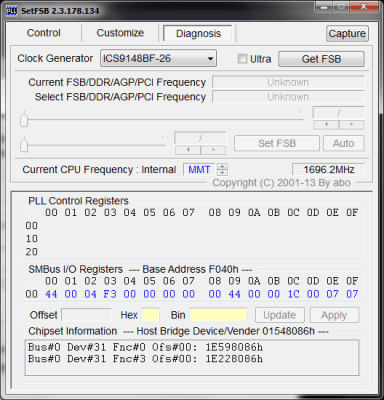Image resolution: width=384 pixels, height=400 pixels.
Task: Click right arrow under upper ratio box
Action: (351, 125)
